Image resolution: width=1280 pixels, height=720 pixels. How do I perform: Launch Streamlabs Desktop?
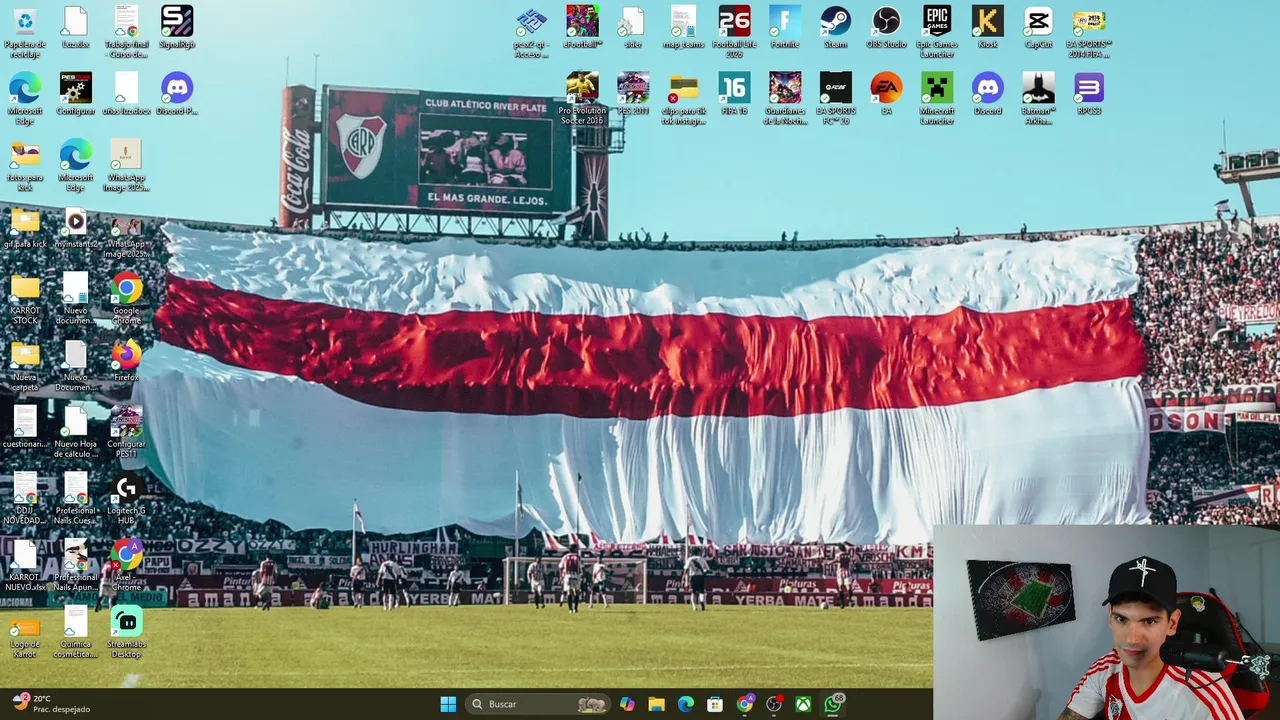[126, 632]
